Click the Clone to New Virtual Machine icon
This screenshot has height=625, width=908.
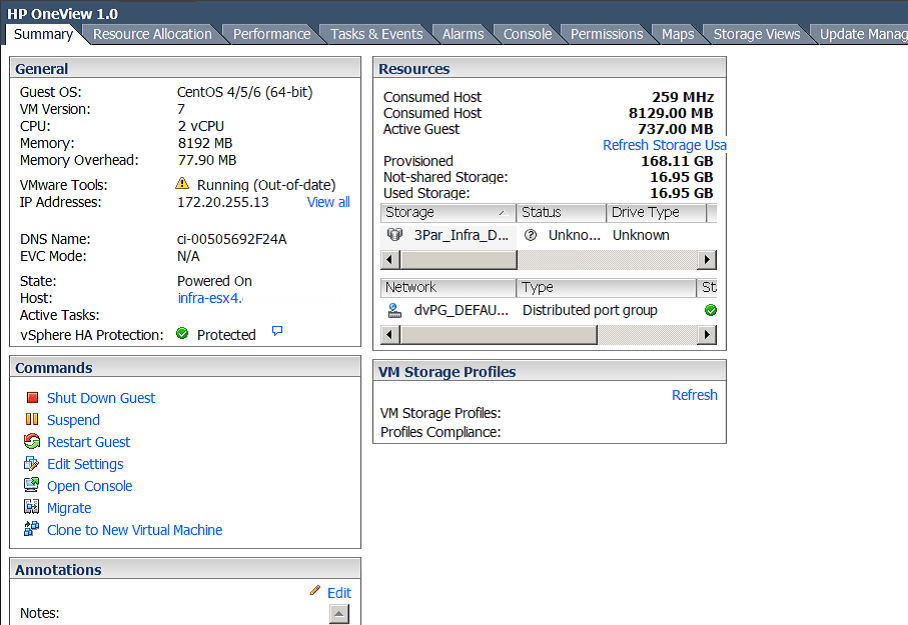32,530
